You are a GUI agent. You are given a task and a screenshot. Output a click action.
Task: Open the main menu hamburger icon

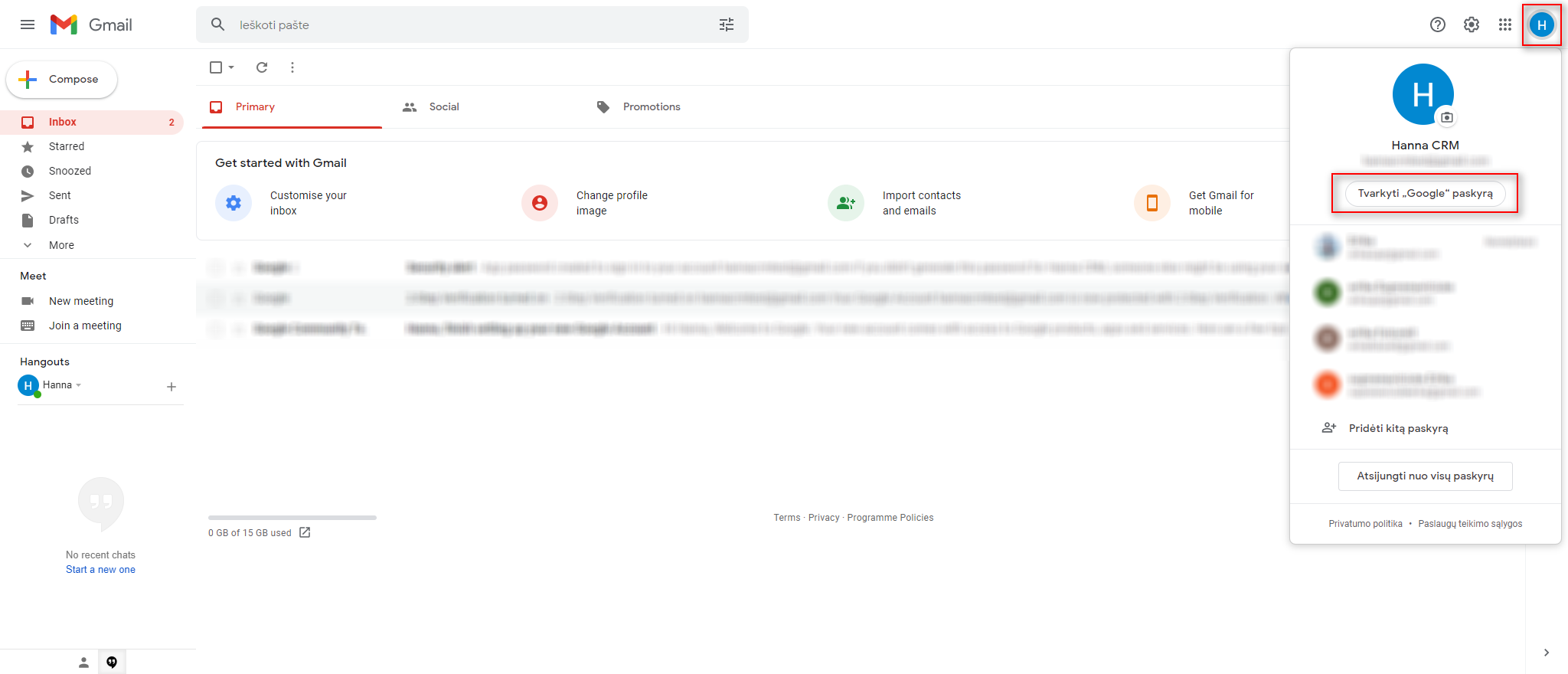[x=28, y=25]
